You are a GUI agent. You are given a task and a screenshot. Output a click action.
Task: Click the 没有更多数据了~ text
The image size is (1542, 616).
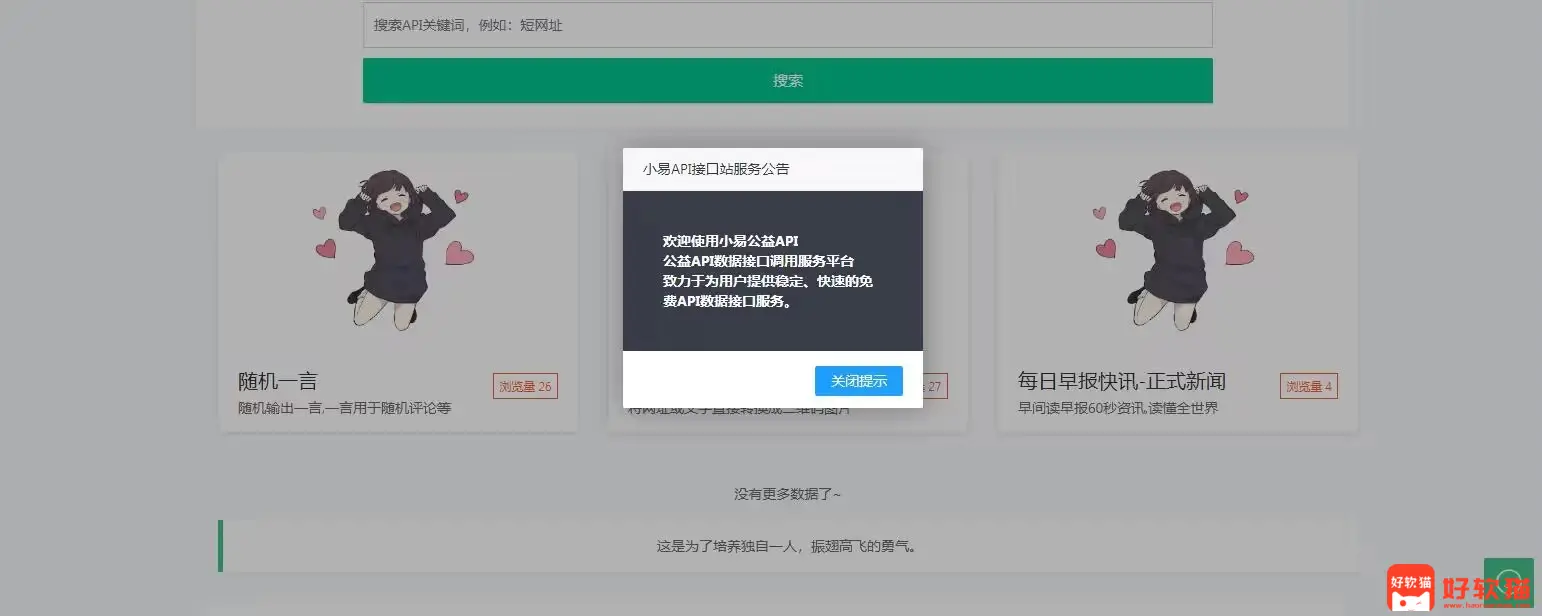pos(788,494)
